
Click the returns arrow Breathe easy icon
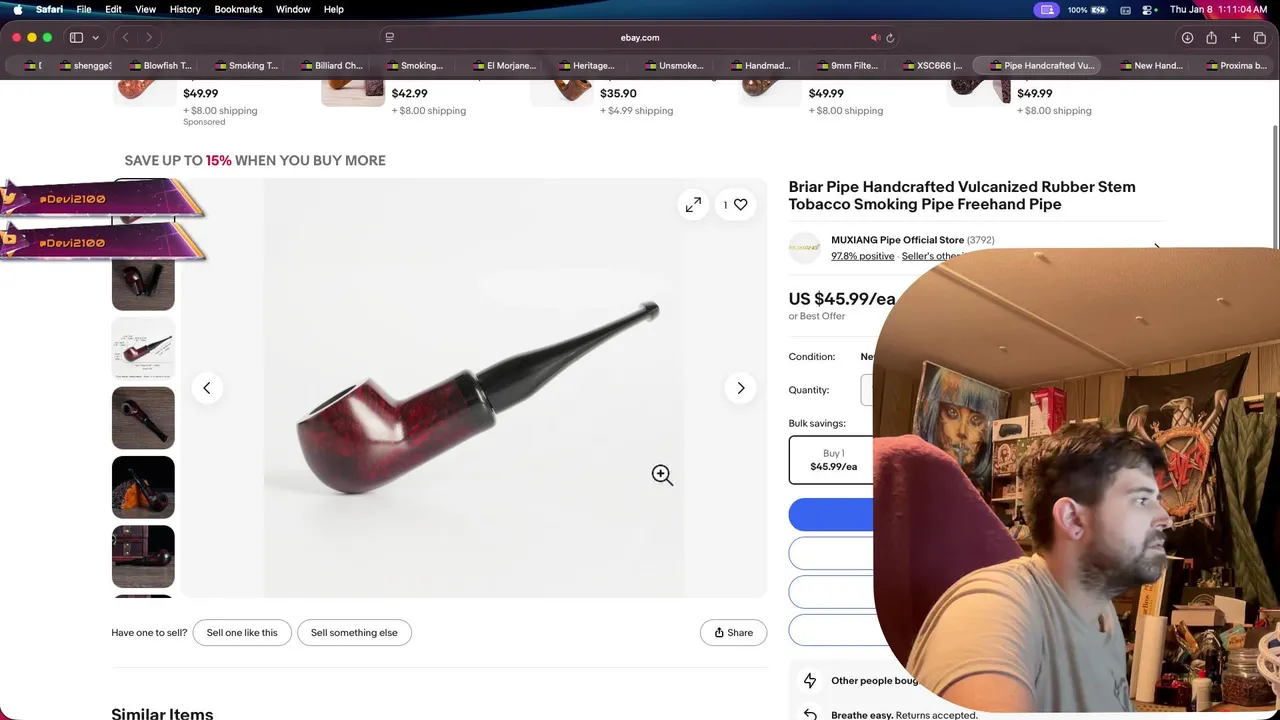tap(810, 714)
